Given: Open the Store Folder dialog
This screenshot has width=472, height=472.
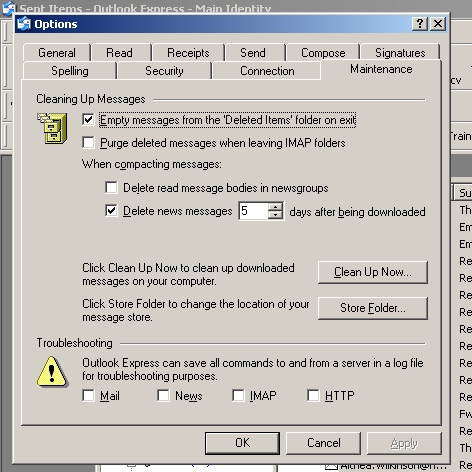Looking at the screenshot, I should point(373,308).
